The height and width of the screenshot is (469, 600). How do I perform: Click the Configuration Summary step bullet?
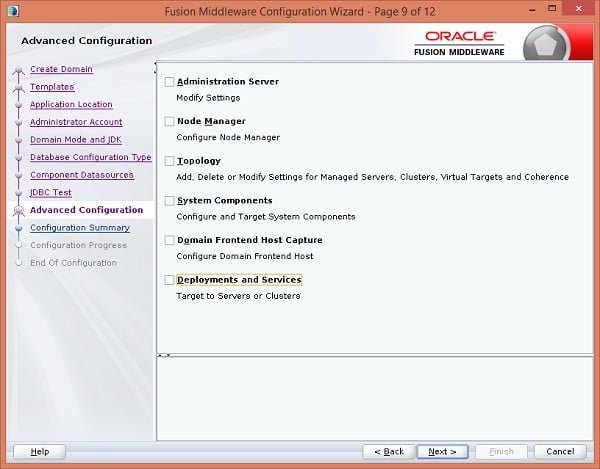click(18, 228)
